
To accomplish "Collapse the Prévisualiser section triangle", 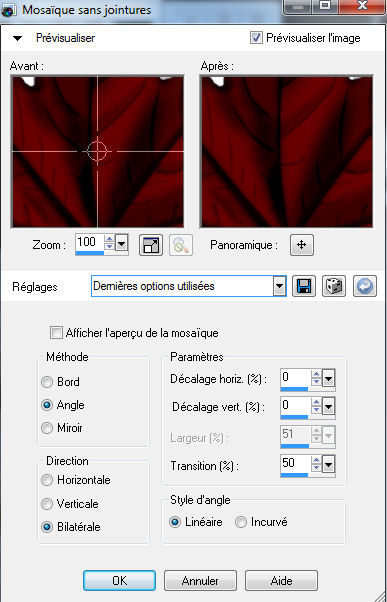I will [18, 38].
